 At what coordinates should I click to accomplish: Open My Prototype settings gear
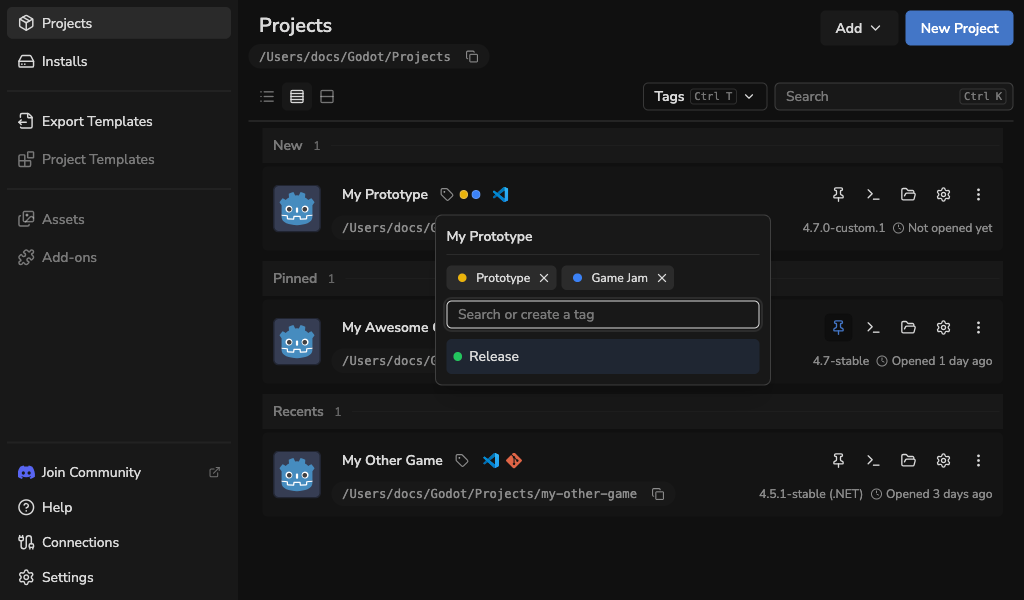[943, 195]
